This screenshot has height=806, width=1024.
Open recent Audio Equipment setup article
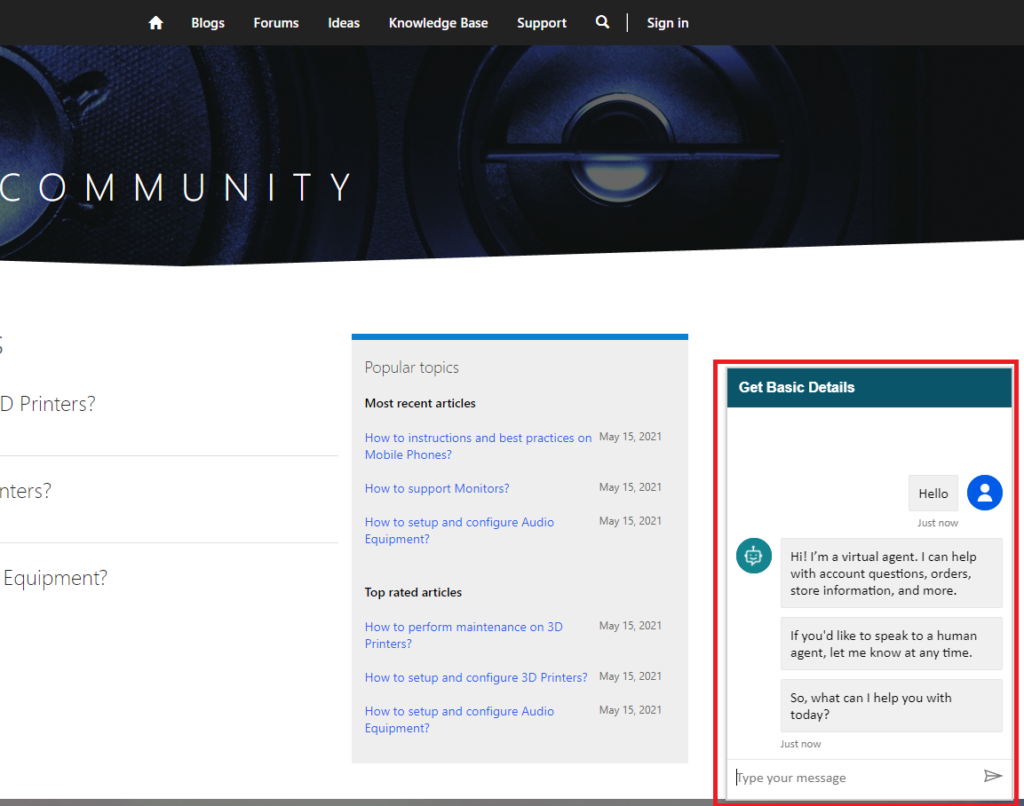(x=459, y=530)
